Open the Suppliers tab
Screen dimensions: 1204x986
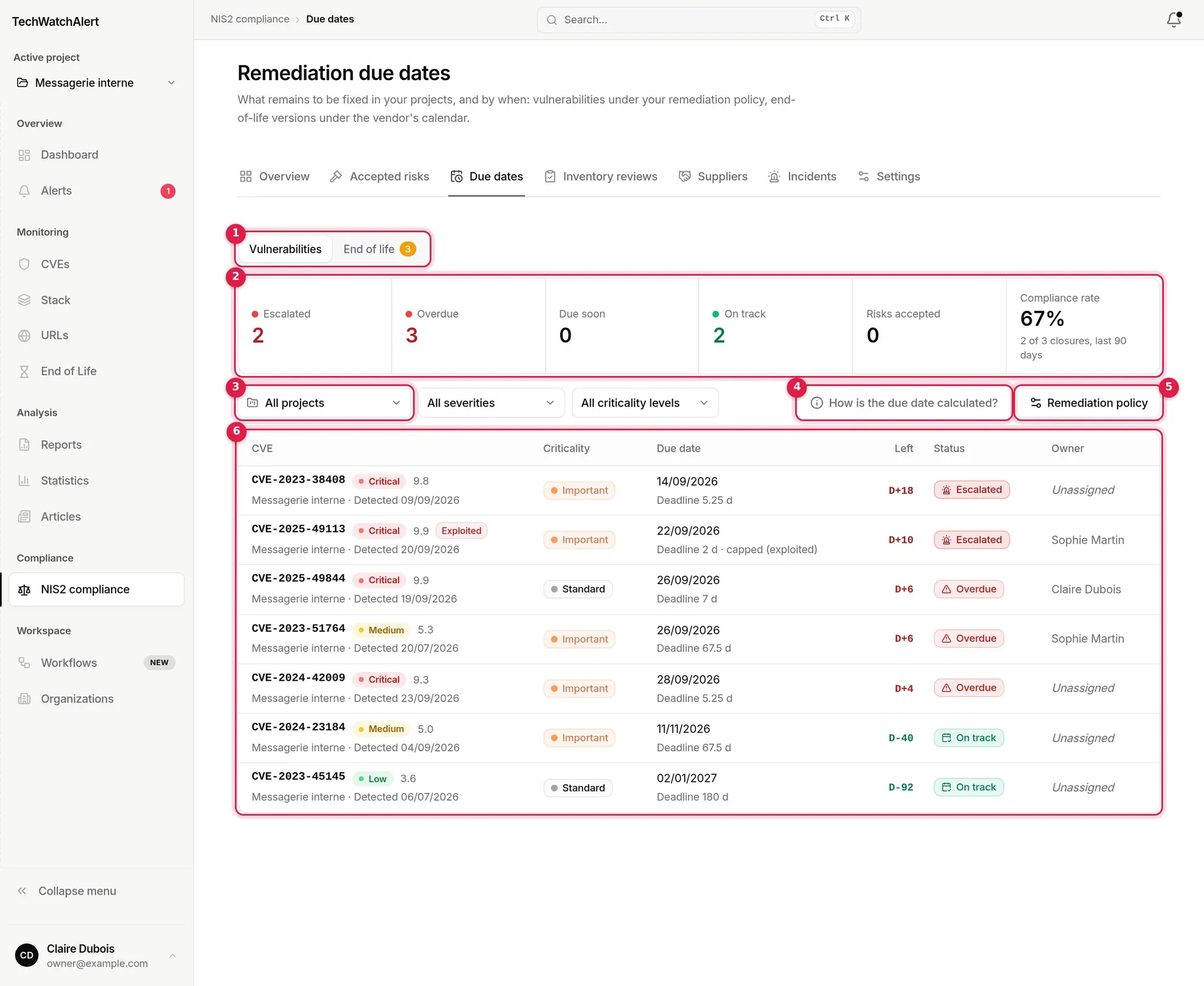713,177
